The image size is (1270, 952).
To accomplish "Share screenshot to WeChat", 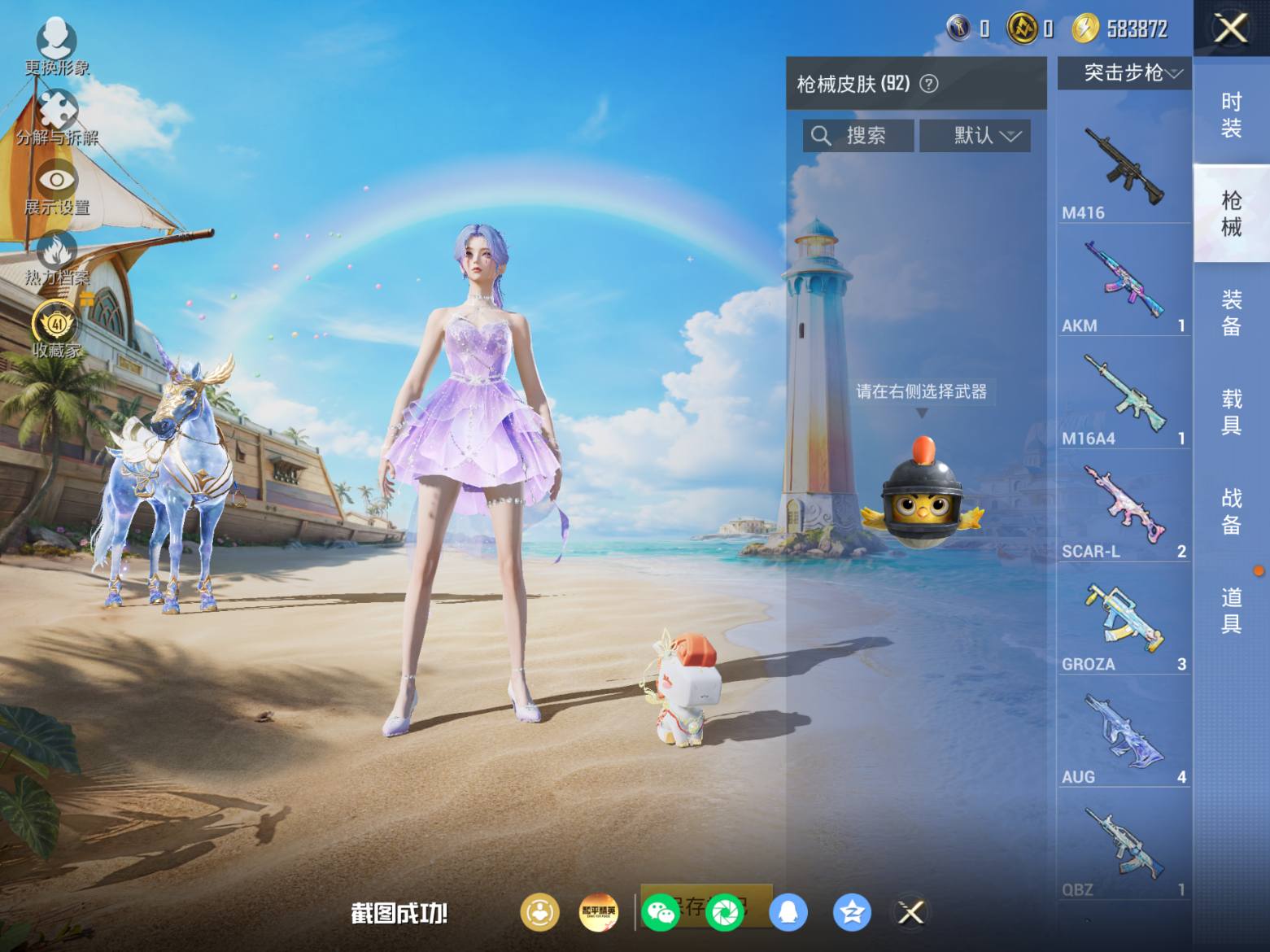I will (x=661, y=912).
